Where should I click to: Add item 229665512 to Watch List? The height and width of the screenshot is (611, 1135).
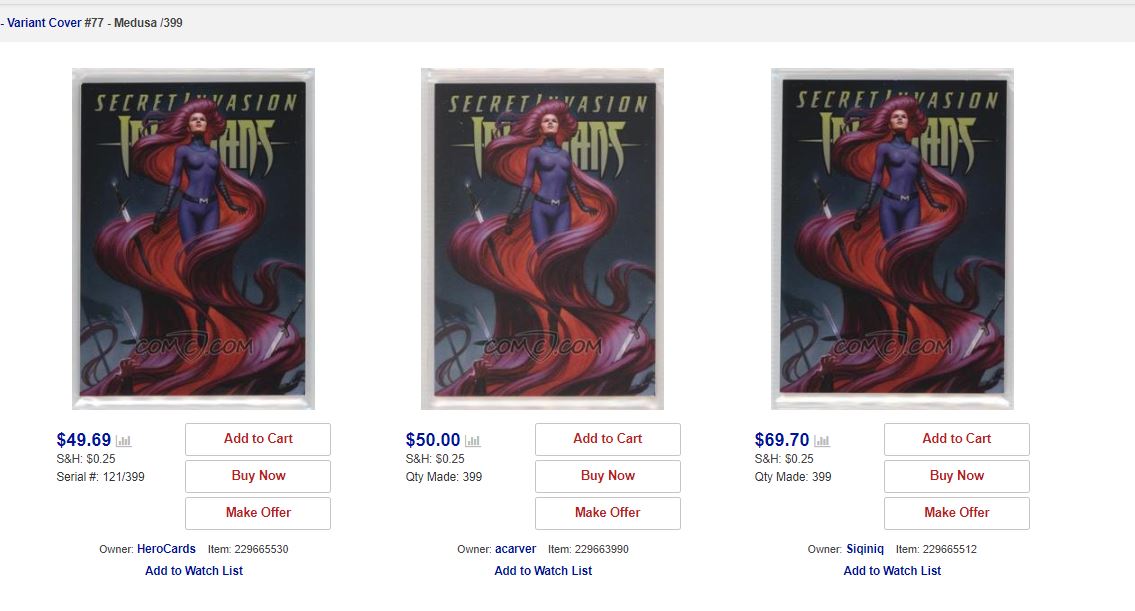(x=892, y=570)
